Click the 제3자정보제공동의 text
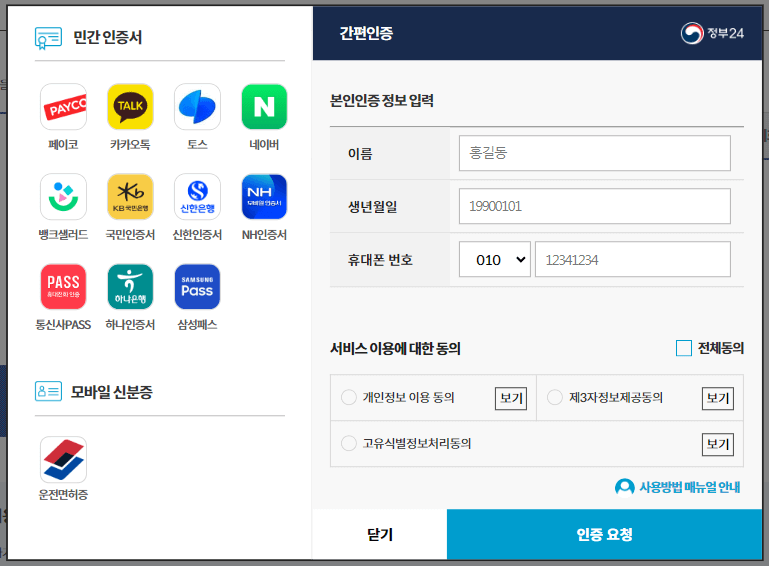 (616, 397)
